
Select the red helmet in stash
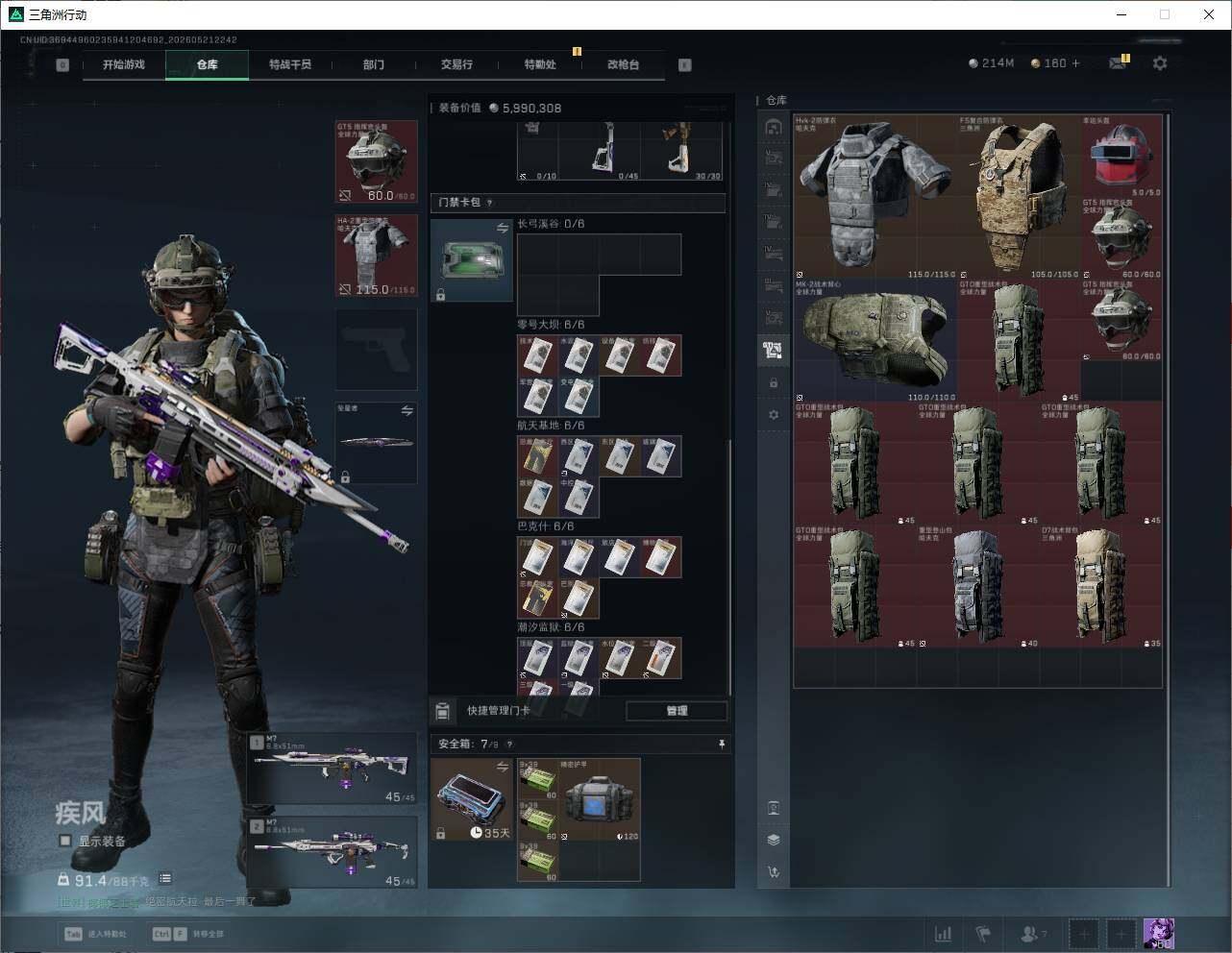tap(1121, 157)
